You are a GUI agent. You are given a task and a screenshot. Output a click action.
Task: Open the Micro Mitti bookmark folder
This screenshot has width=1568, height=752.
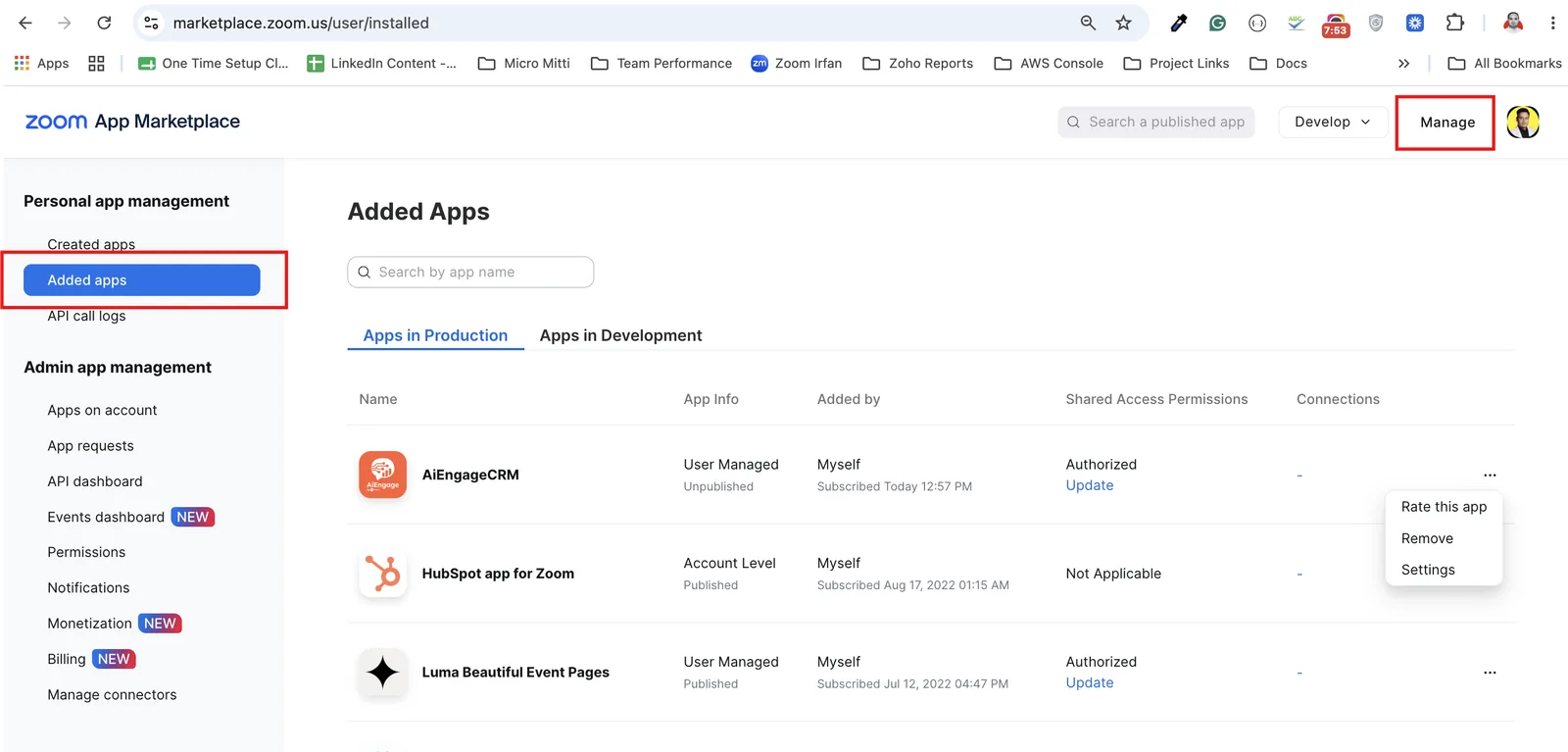click(524, 63)
